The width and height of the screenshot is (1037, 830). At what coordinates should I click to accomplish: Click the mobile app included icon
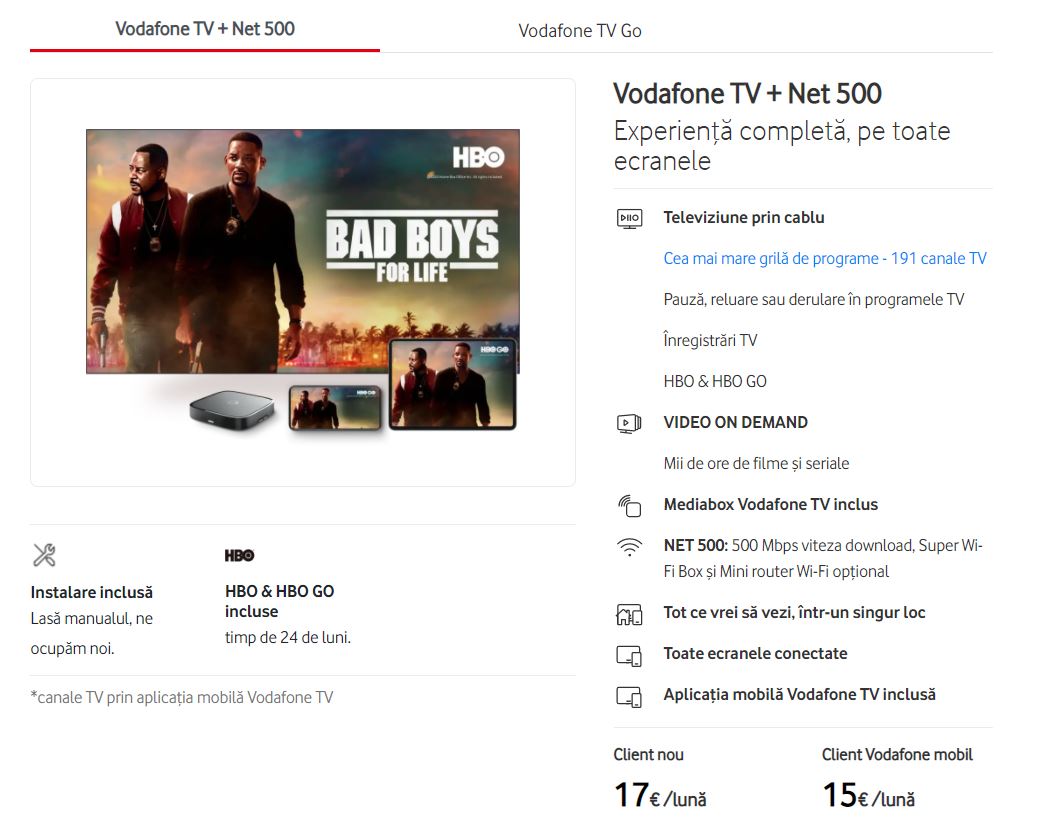[x=629, y=696]
